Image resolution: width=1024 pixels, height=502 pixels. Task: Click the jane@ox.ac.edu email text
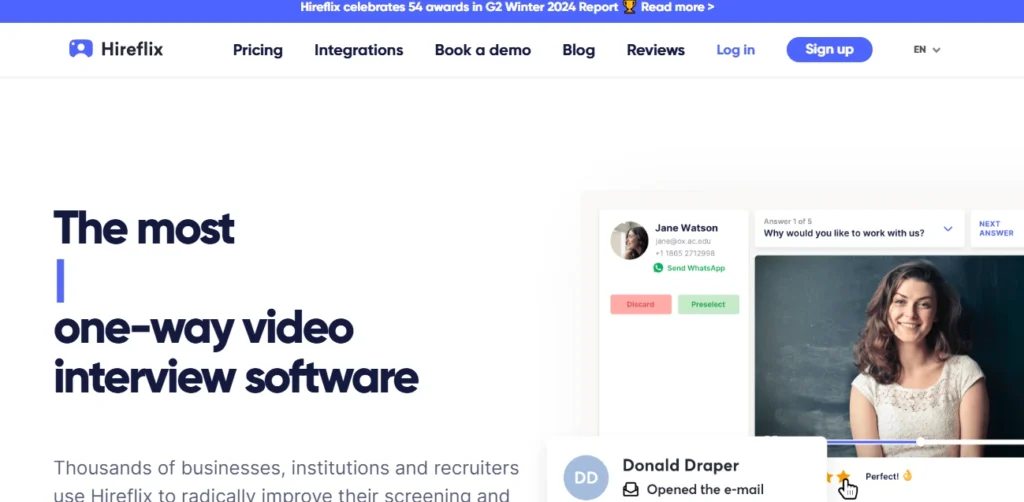tap(683, 242)
